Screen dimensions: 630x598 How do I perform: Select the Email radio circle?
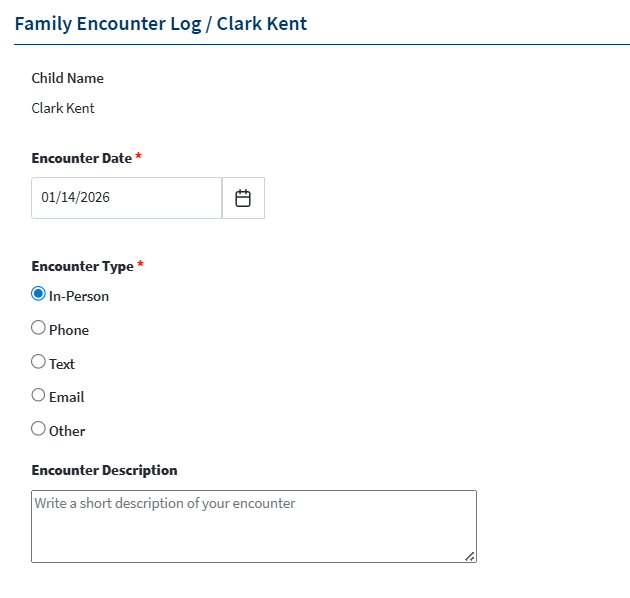click(x=38, y=395)
